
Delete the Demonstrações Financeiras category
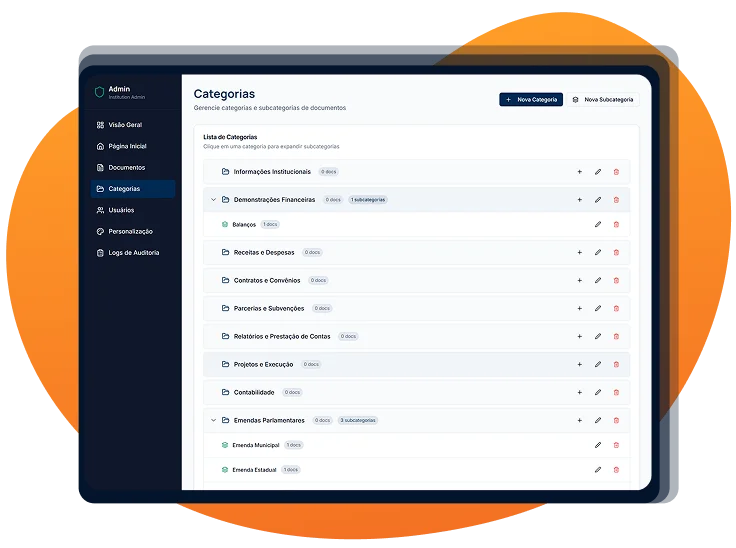[616, 200]
